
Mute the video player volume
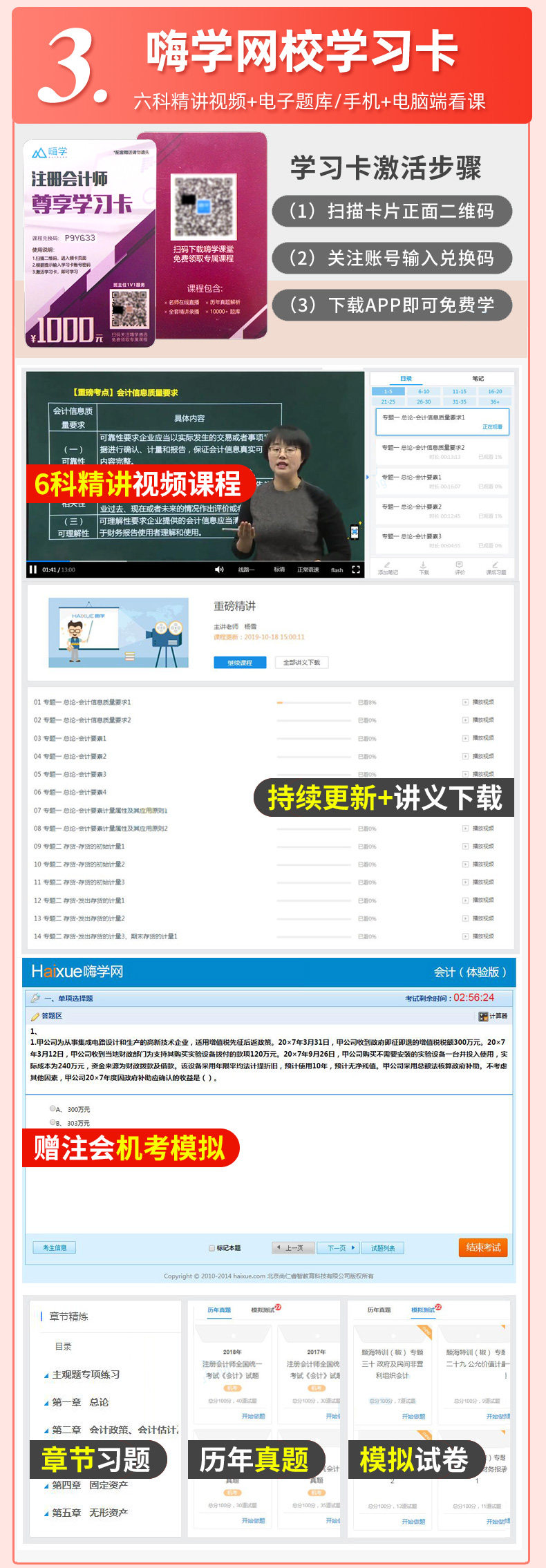coord(219,569)
